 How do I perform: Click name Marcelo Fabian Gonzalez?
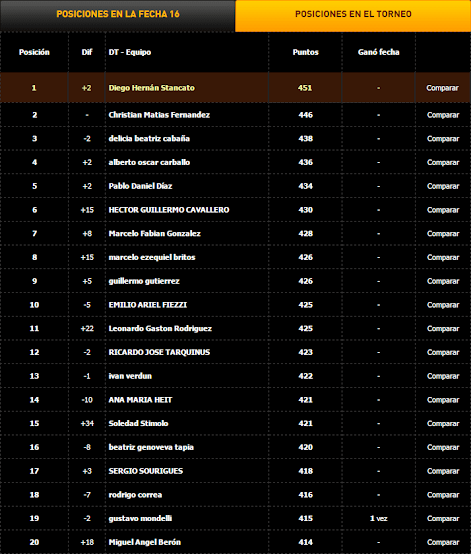[x=154, y=234]
